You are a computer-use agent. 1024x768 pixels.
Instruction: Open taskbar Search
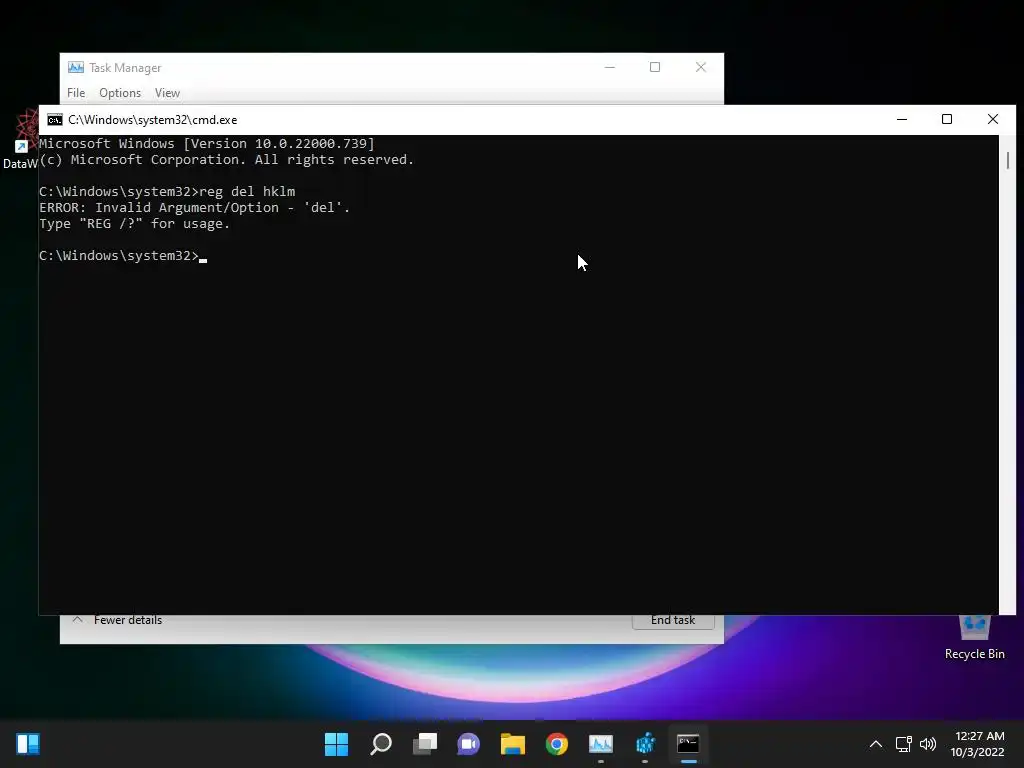point(381,744)
